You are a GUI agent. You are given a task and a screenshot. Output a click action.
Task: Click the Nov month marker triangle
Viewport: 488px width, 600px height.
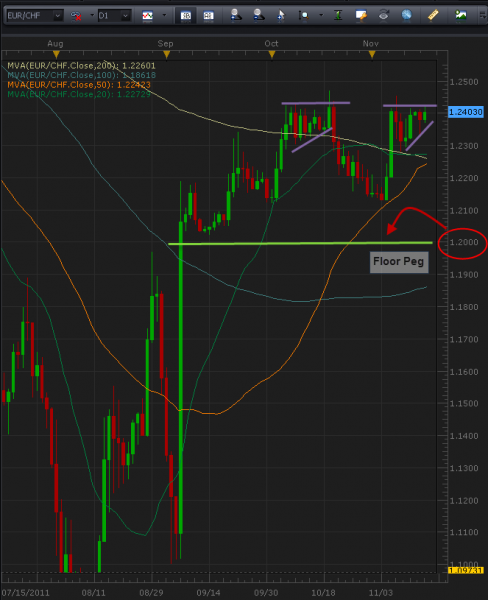coord(372,55)
